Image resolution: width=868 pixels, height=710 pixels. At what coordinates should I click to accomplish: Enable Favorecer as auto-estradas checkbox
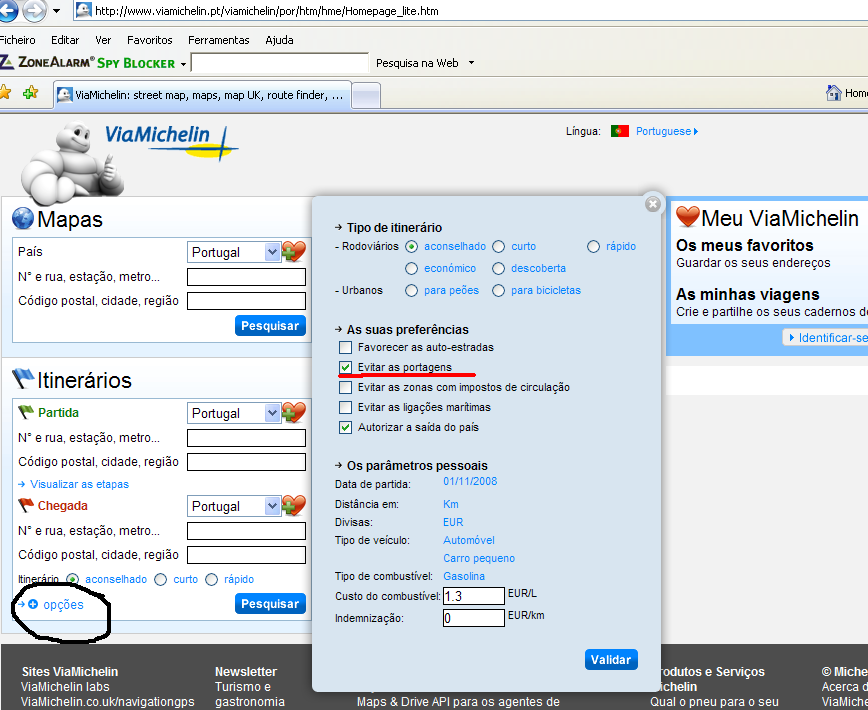(x=345, y=348)
